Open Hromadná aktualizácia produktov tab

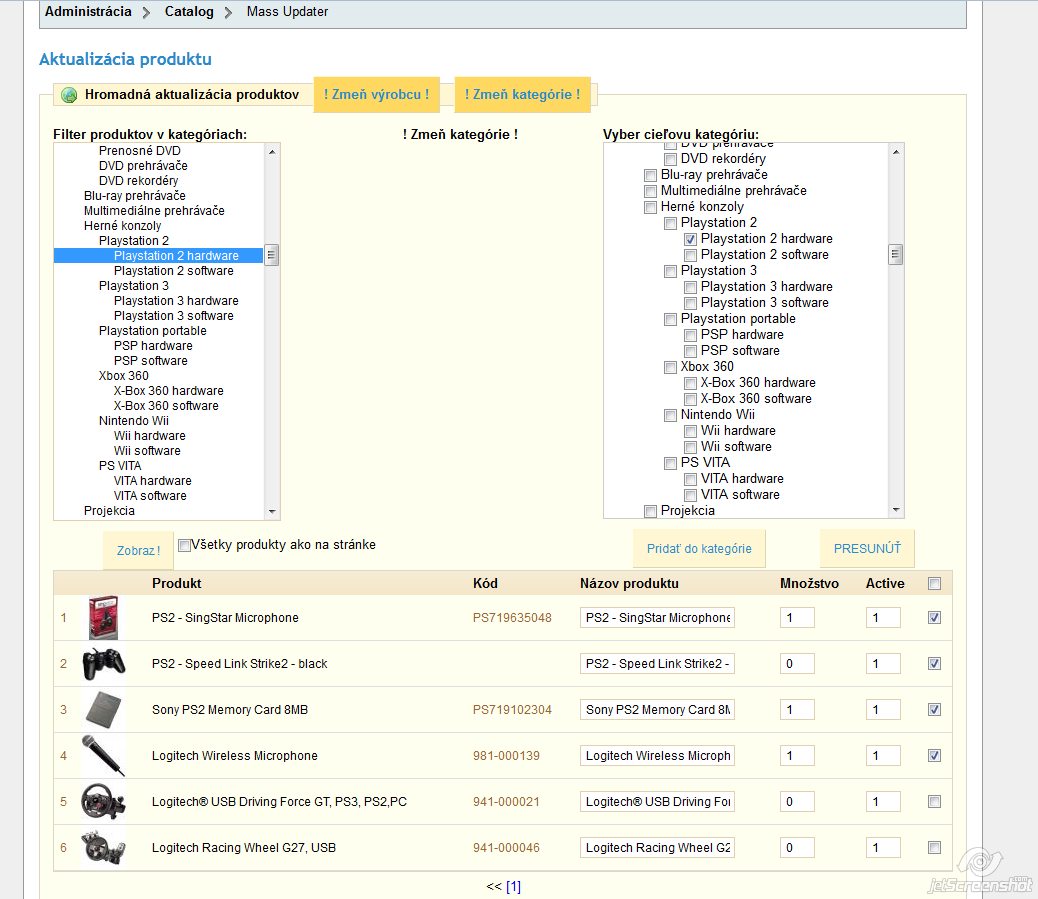pos(192,95)
